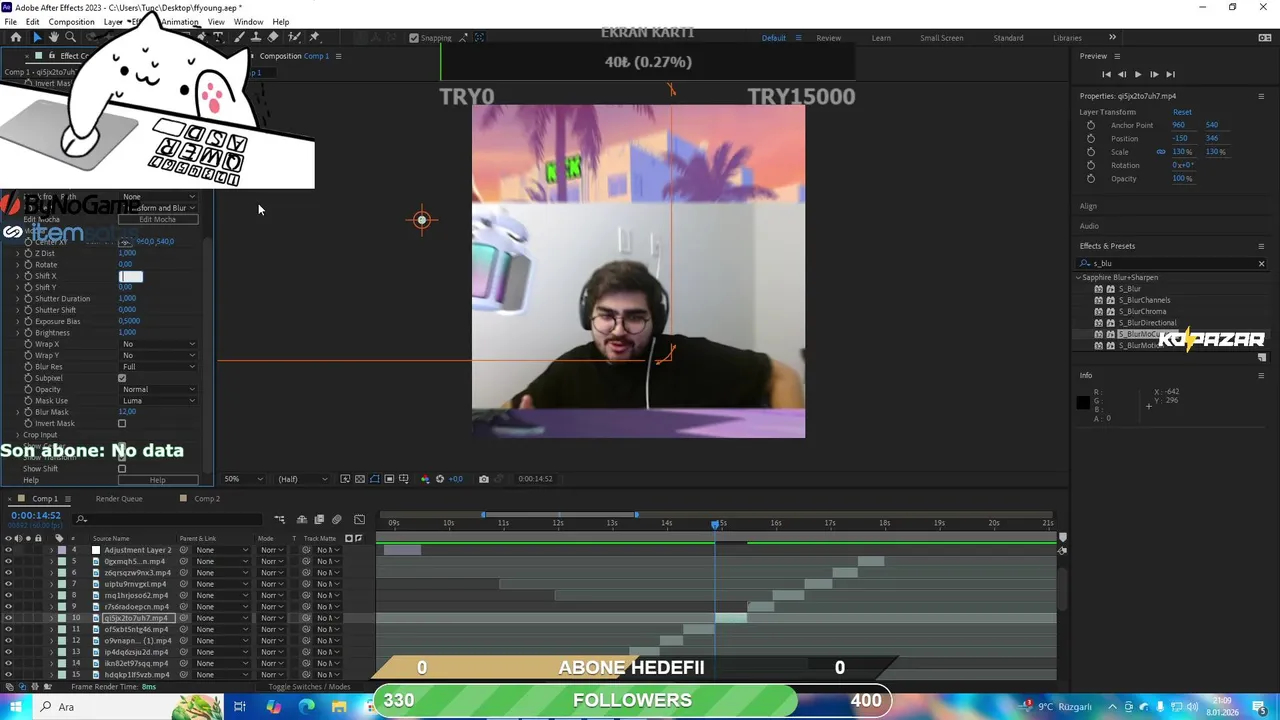
Task: Toggle the Graph Editor in timeline
Action: point(359,519)
